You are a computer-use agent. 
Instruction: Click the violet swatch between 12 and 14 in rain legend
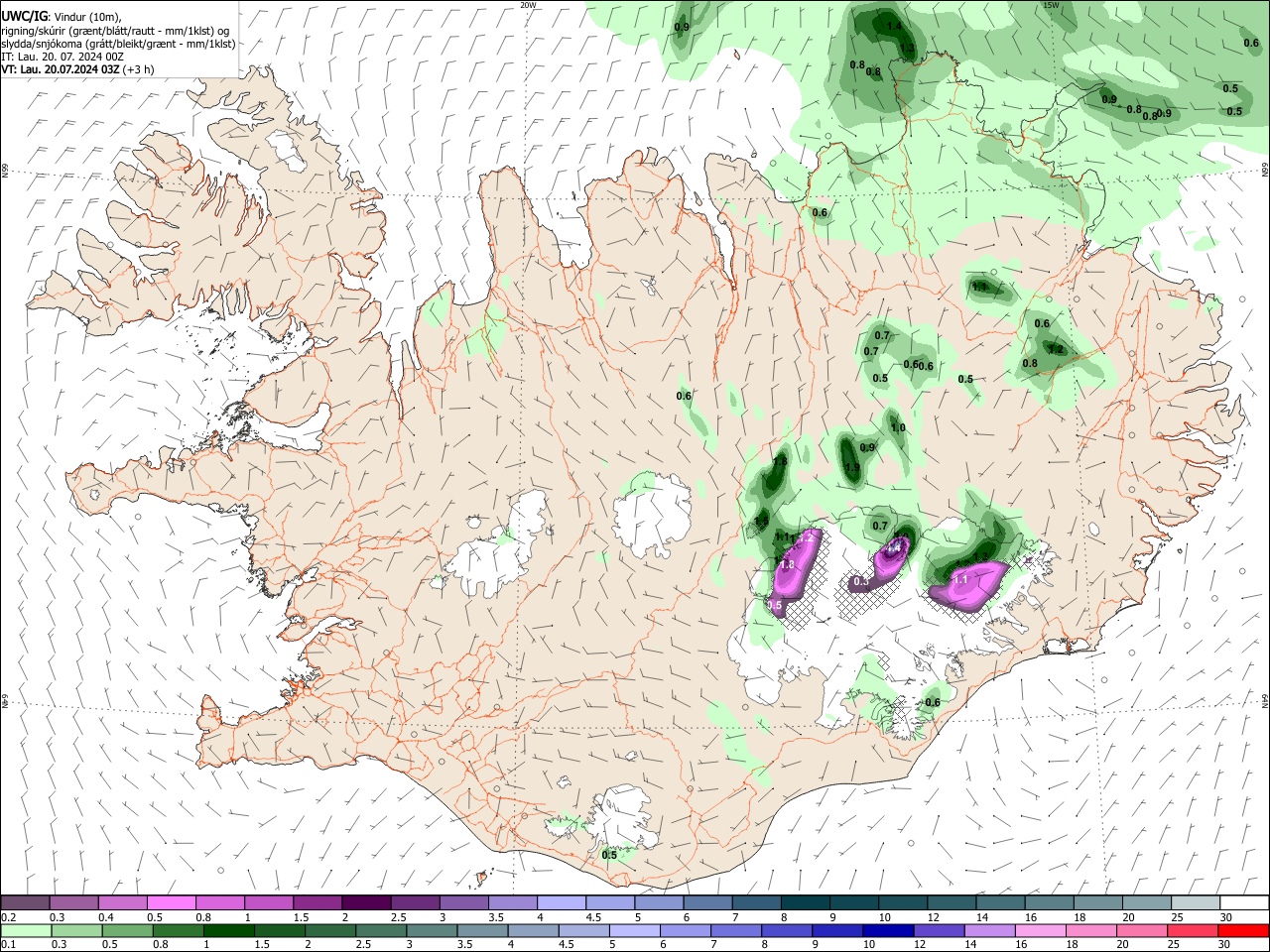(938, 930)
